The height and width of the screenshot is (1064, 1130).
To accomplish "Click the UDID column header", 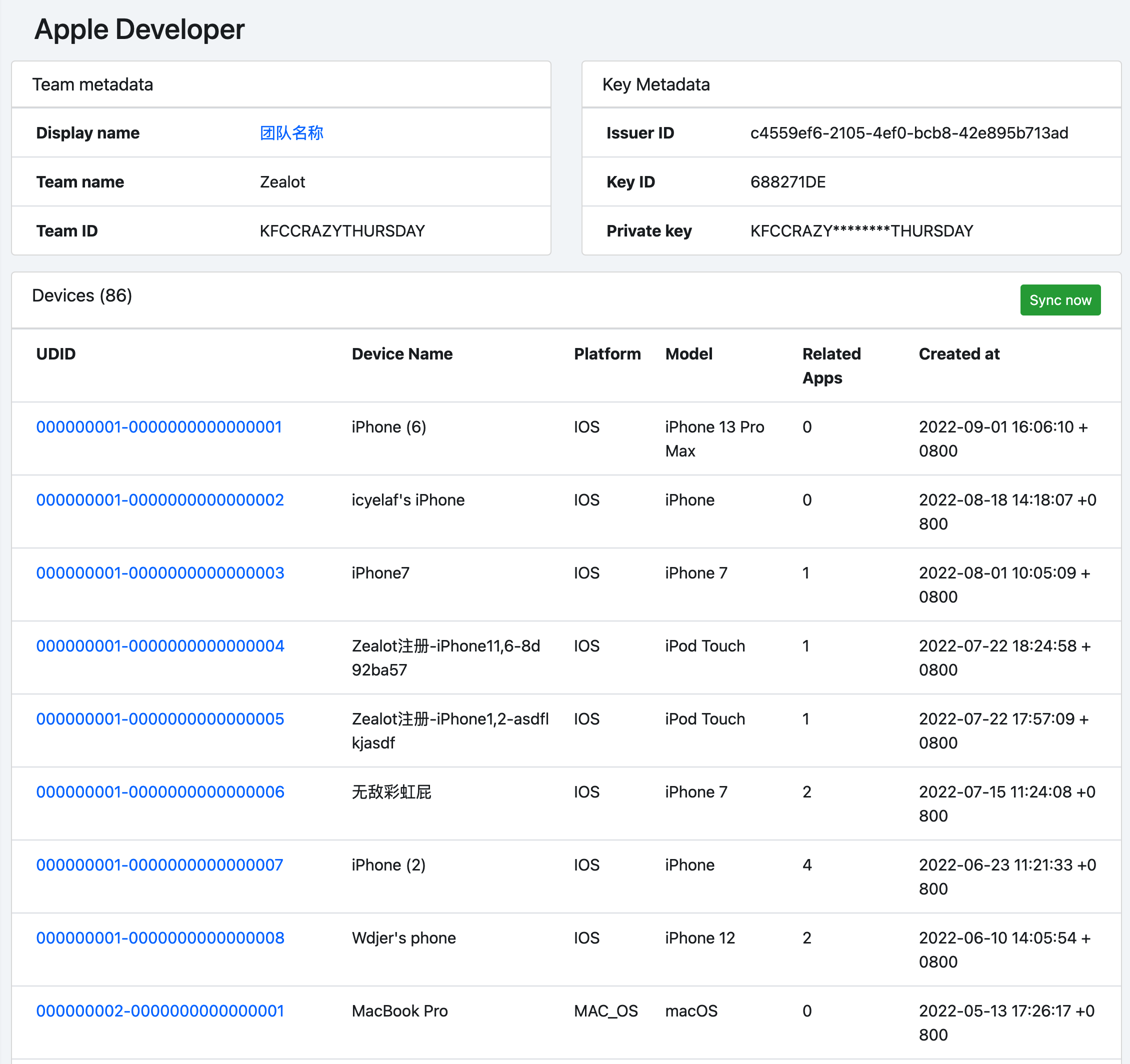I will tap(55, 354).
